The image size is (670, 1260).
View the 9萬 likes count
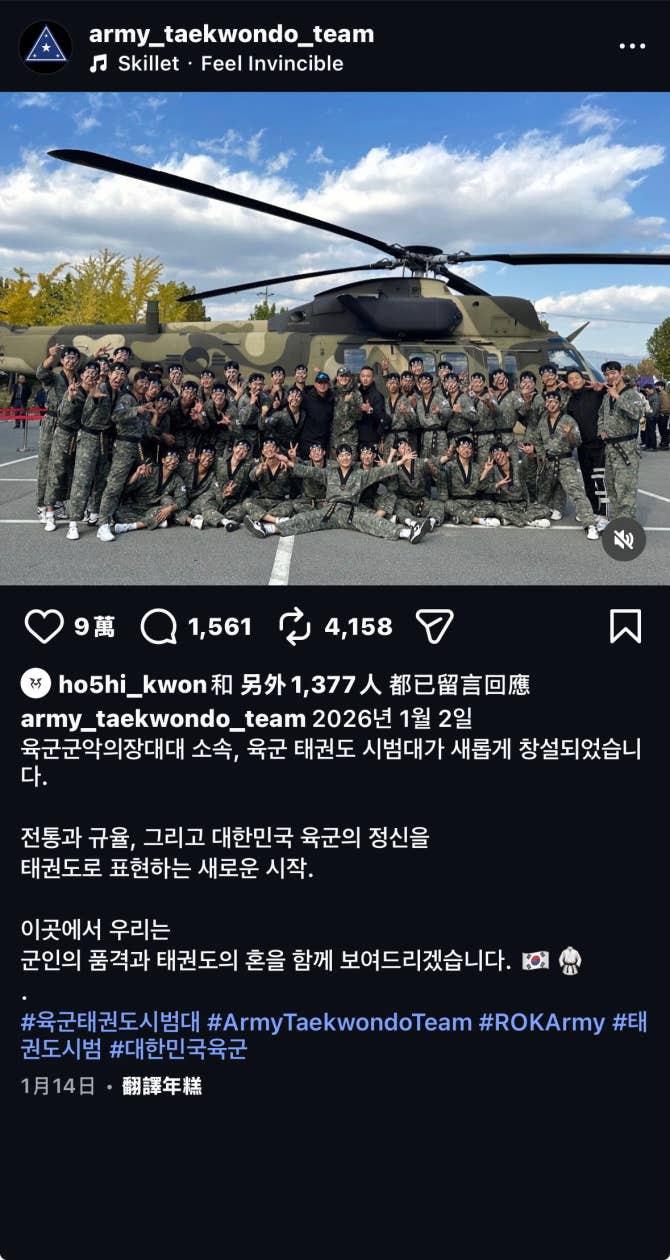(x=94, y=627)
